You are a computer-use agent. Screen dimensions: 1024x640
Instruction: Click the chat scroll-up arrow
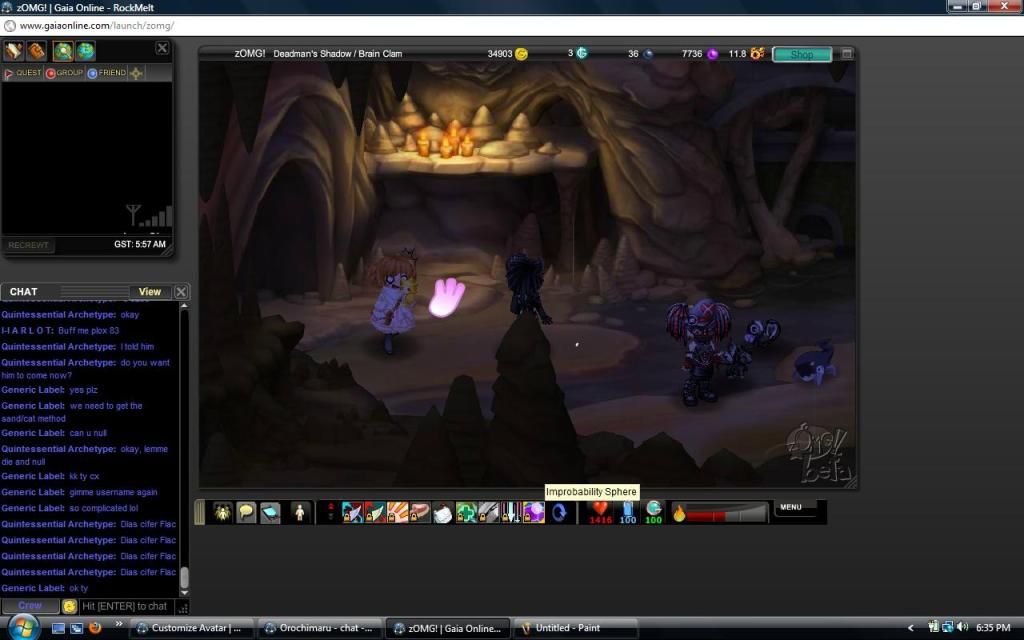click(184, 306)
